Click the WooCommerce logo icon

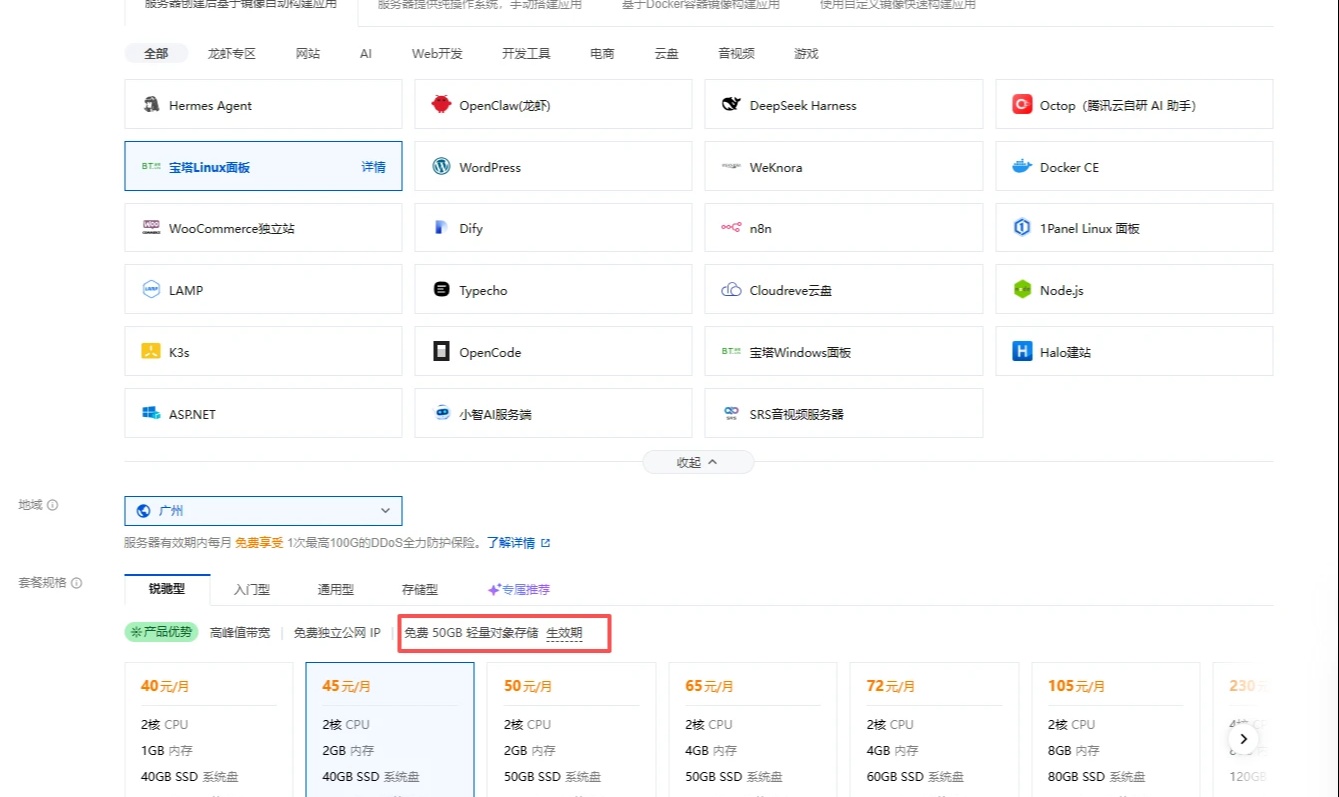[x=151, y=228]
